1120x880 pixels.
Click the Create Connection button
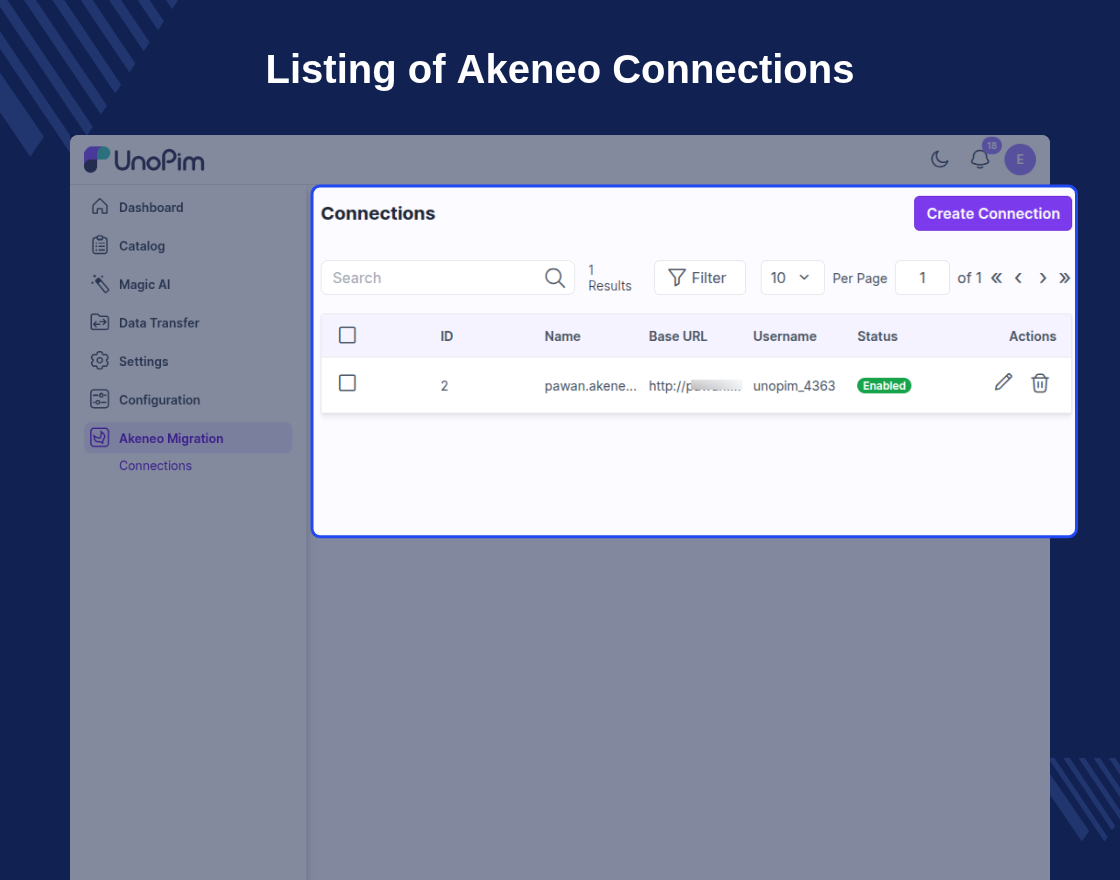coord(993,214)
